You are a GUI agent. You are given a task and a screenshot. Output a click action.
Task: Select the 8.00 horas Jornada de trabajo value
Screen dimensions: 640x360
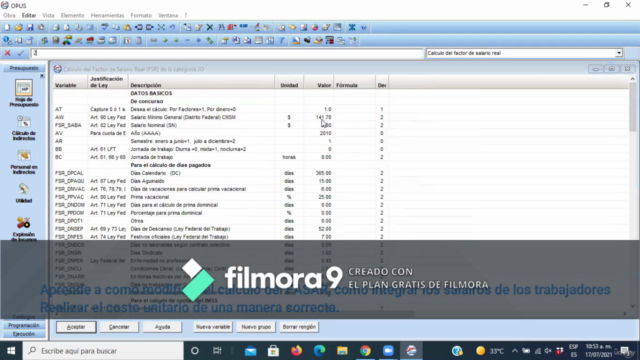click(x=326, y=157)
